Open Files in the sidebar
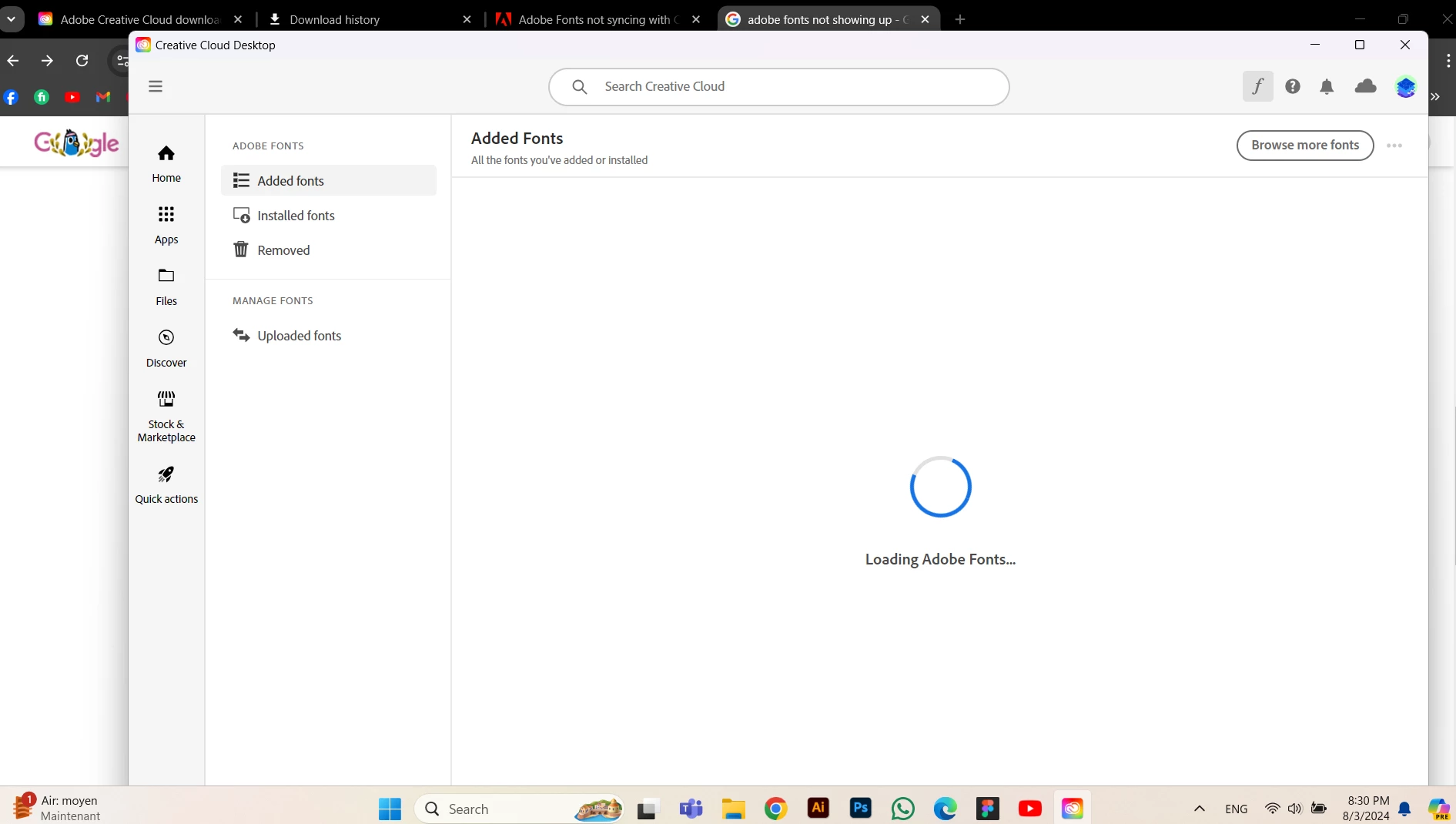The width and height of the screenshot is (1456, 824). coord(166,287)
